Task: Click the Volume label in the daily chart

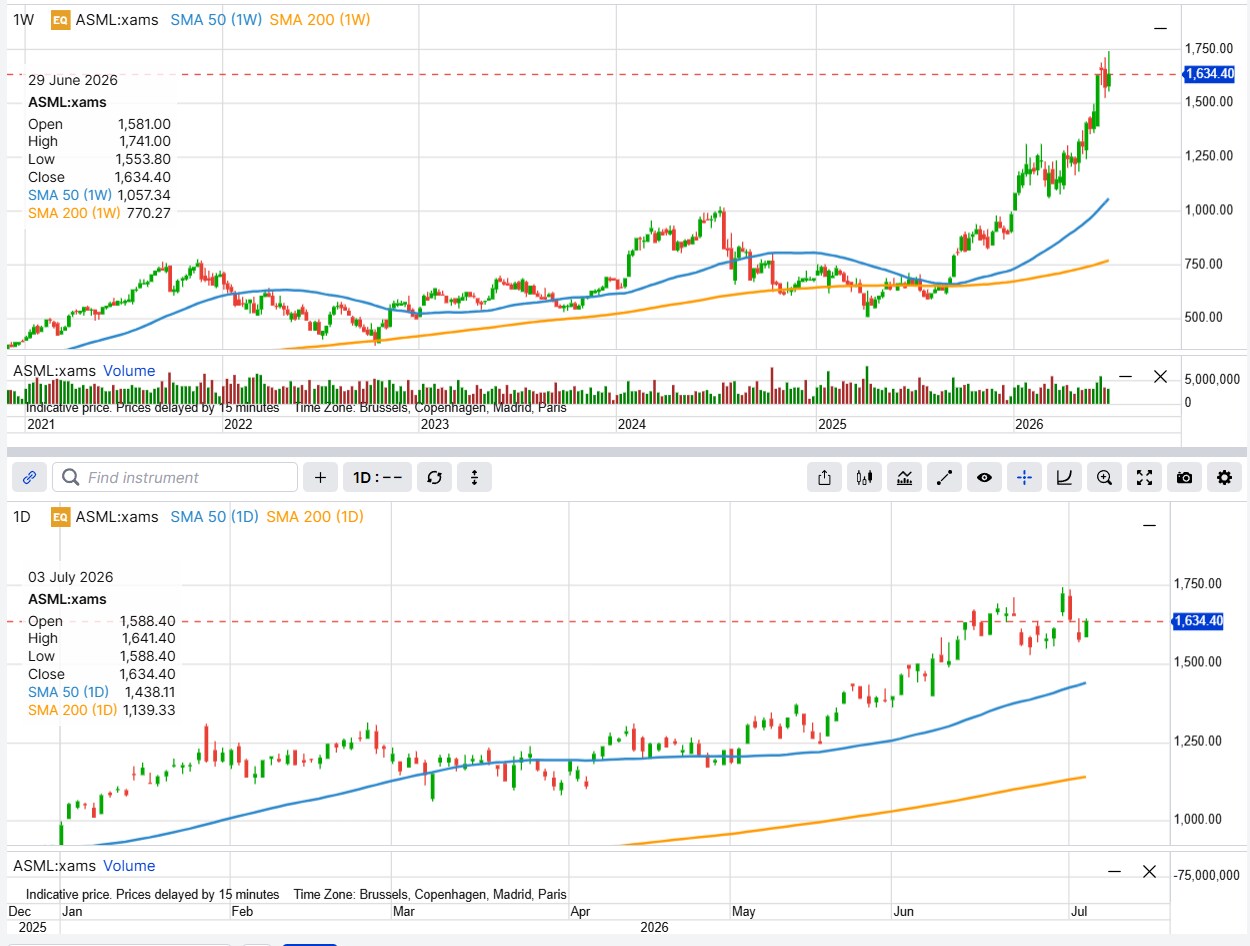Action: (x=129, y=866)
